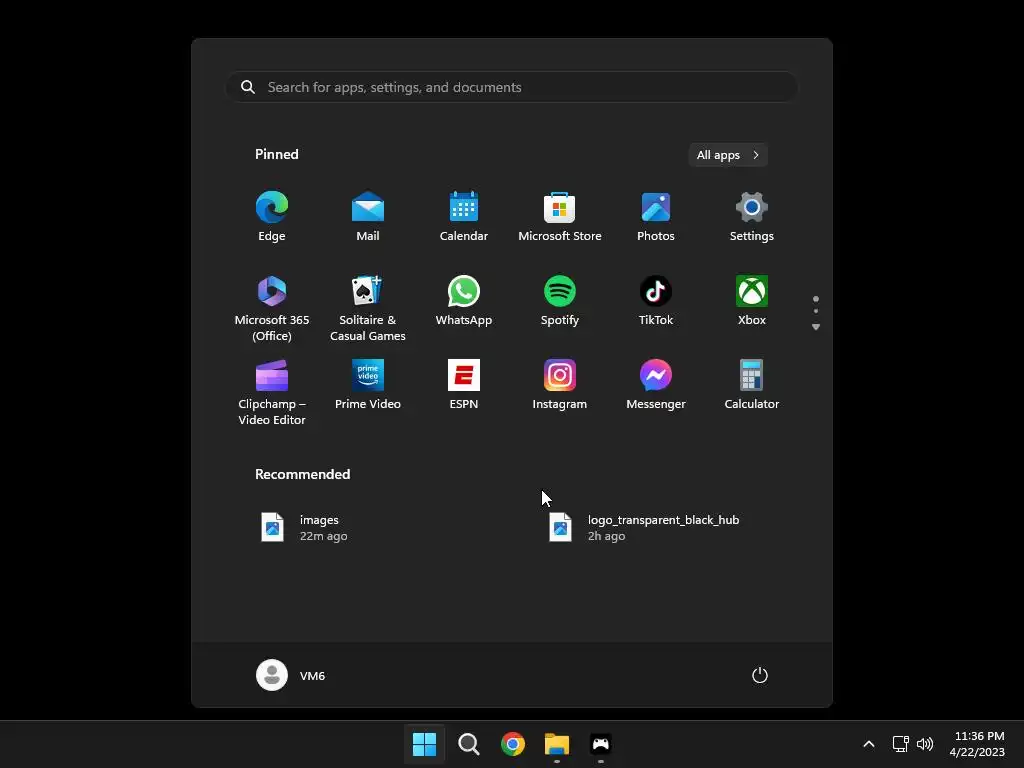Launch the Photos app
Screen dimensions: 1024x768
tap(656, 217)
